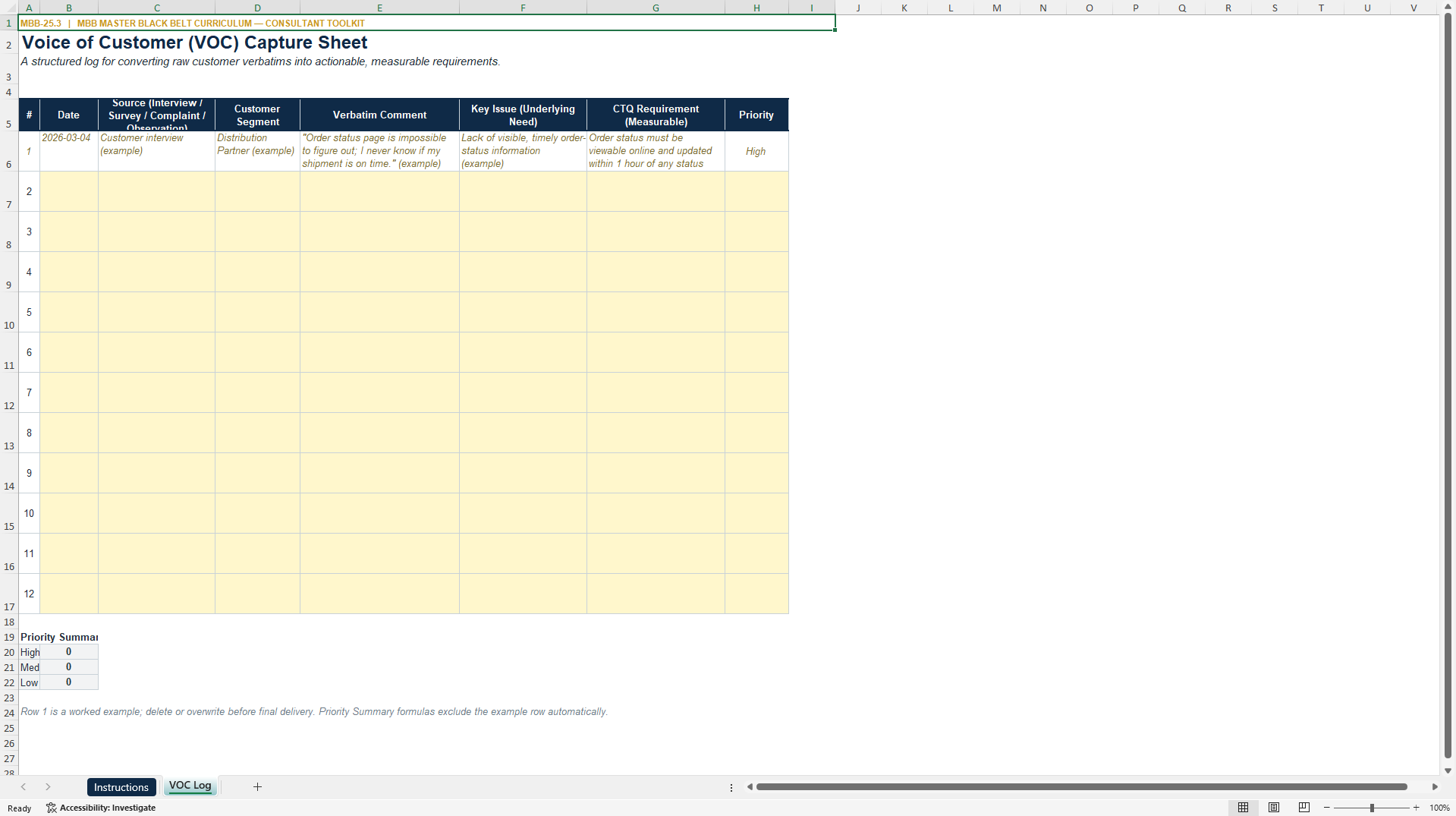
Task: Click zoom in plus button
Action: (1417, 808)
